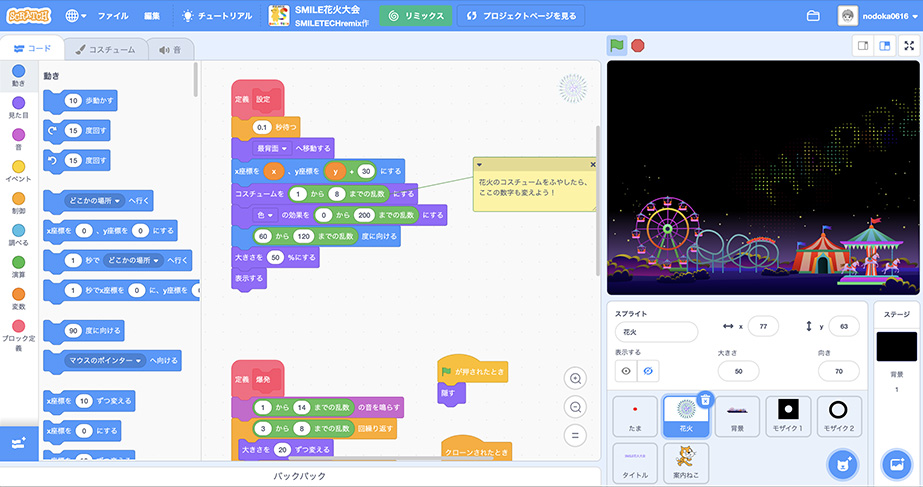
Task: Click the green flag to start project
Action: click(x=616, y=45)
